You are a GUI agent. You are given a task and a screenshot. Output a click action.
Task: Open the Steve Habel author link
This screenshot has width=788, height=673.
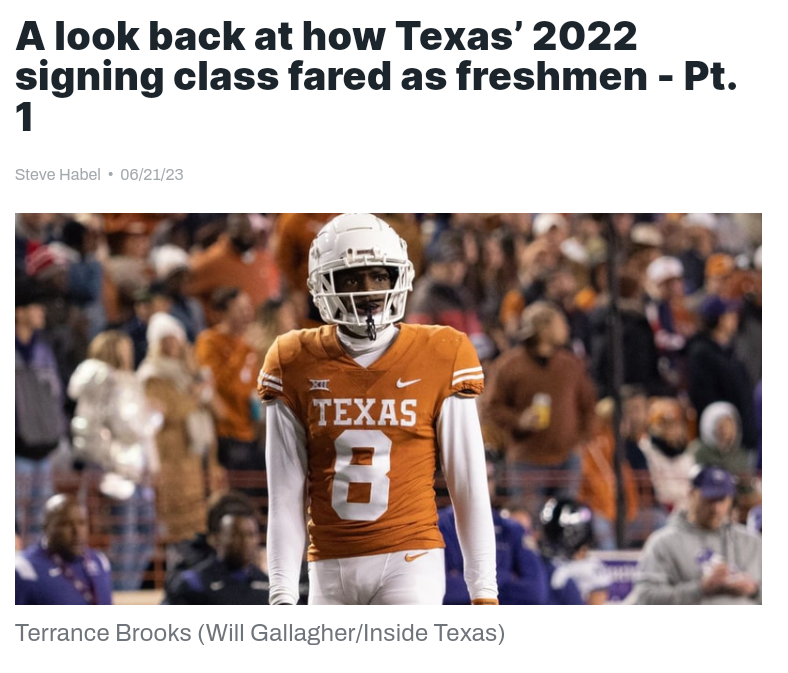tap(58, 174)
